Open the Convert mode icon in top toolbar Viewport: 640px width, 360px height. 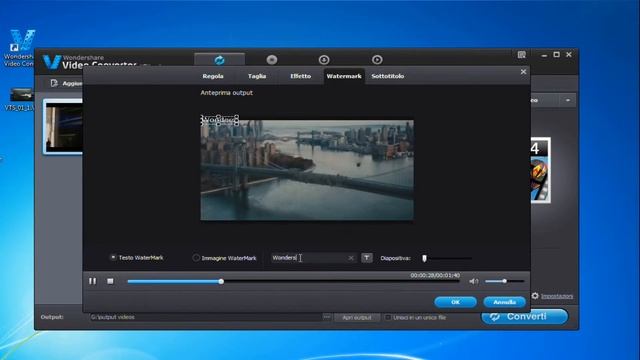pos(220,60)
